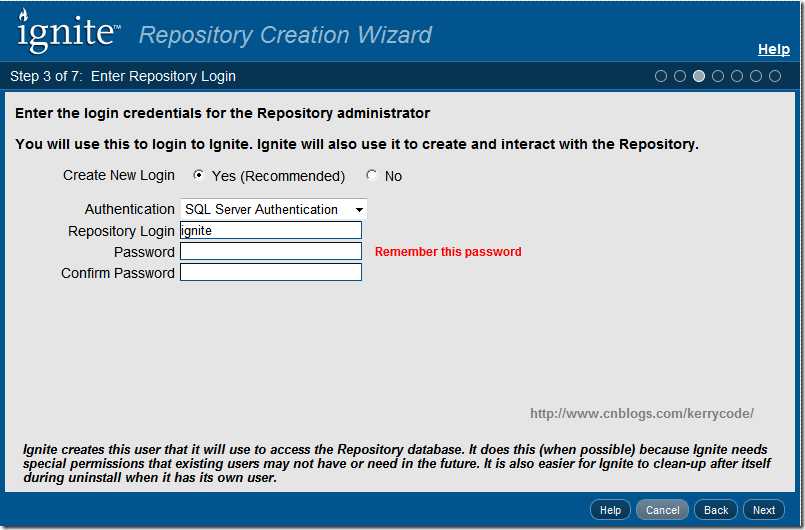Click the 'Authentication' label
Image resolution: width=805 pixels, height=530 pixels.
click(129, 209)
